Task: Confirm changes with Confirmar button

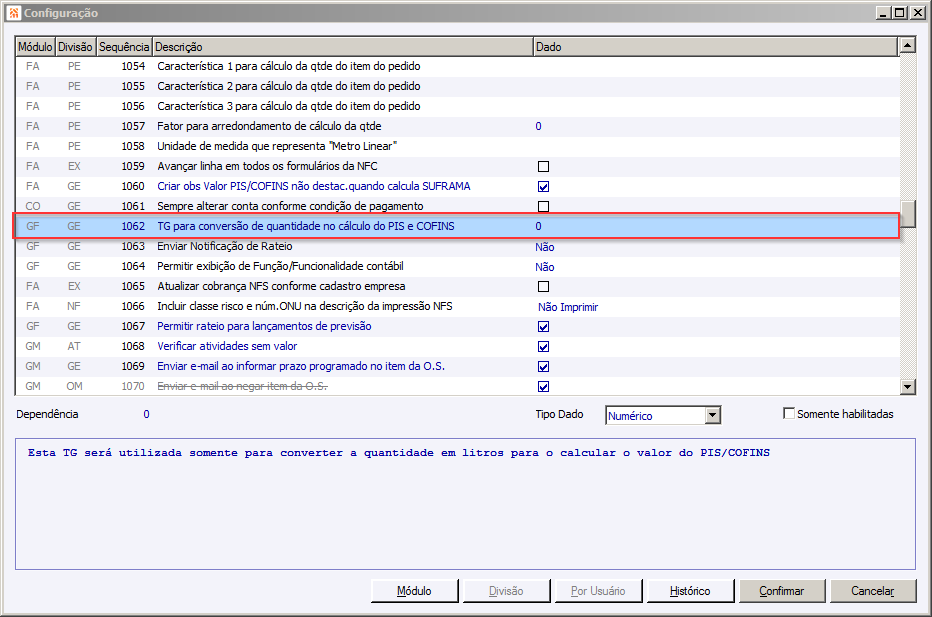Action: point(782,591)
